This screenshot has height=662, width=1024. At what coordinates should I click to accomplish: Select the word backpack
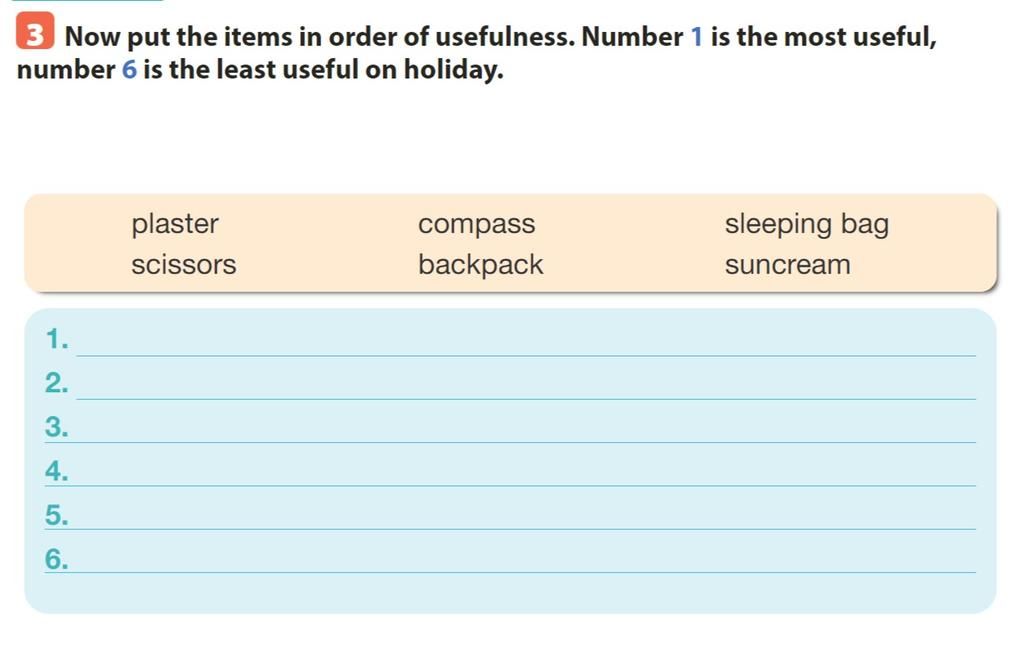point(481,265)
